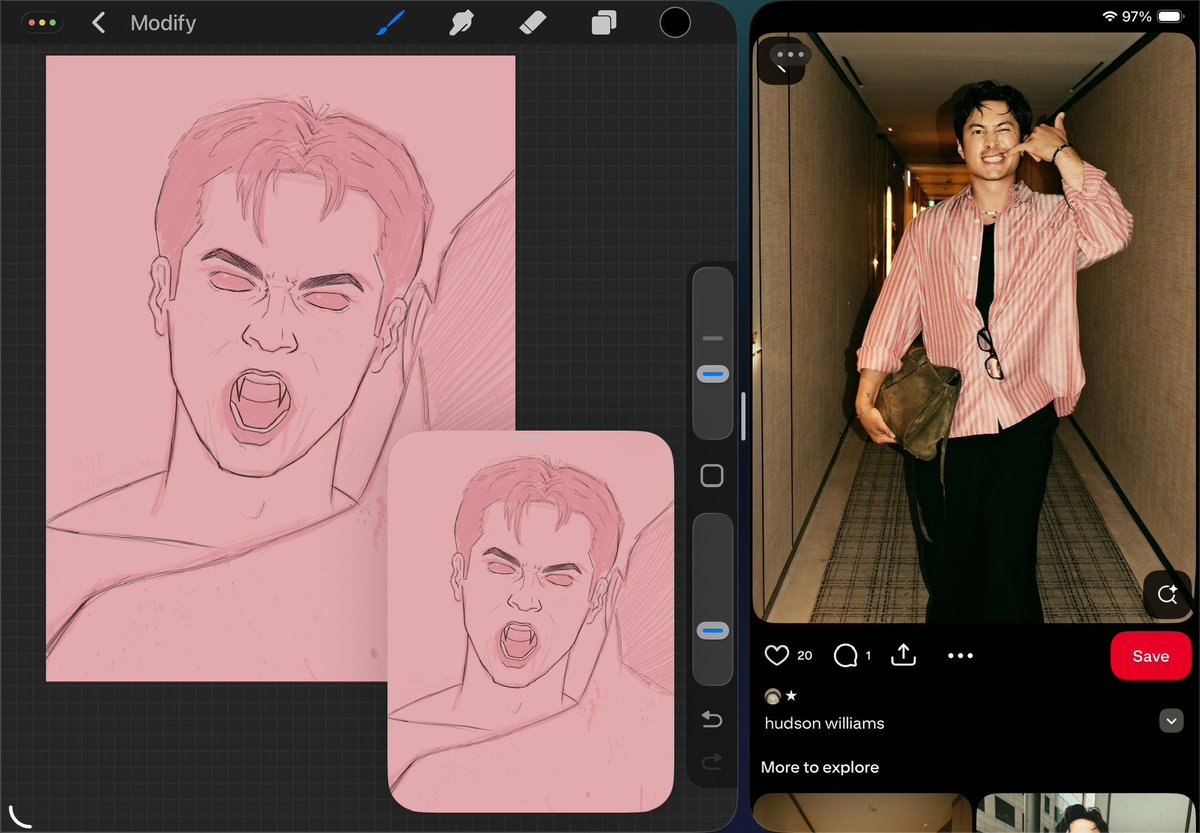The width and height of the screenshot is (1200, 833).
Task: Tap the floating reference sketch window
Action: pyautogui.click(x=530, y=621)
